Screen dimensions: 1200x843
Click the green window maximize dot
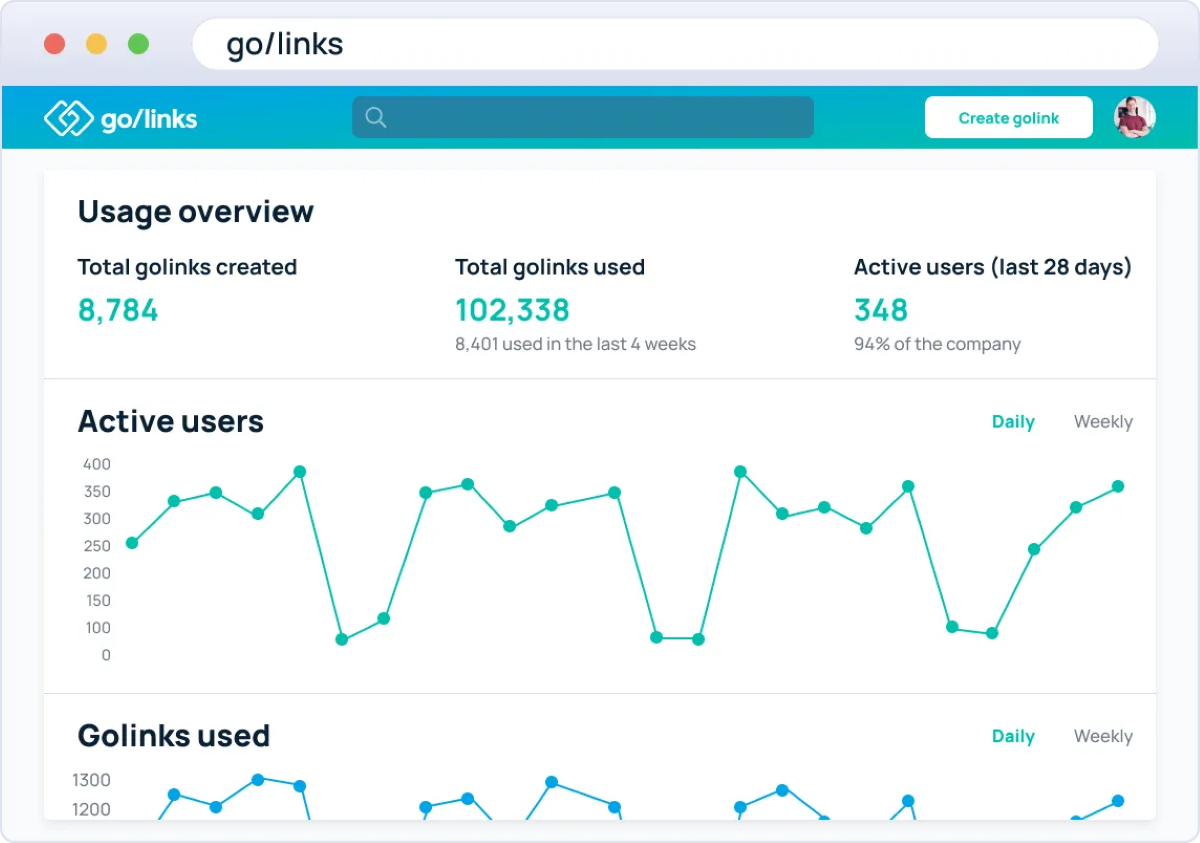(x=139, y=44)
